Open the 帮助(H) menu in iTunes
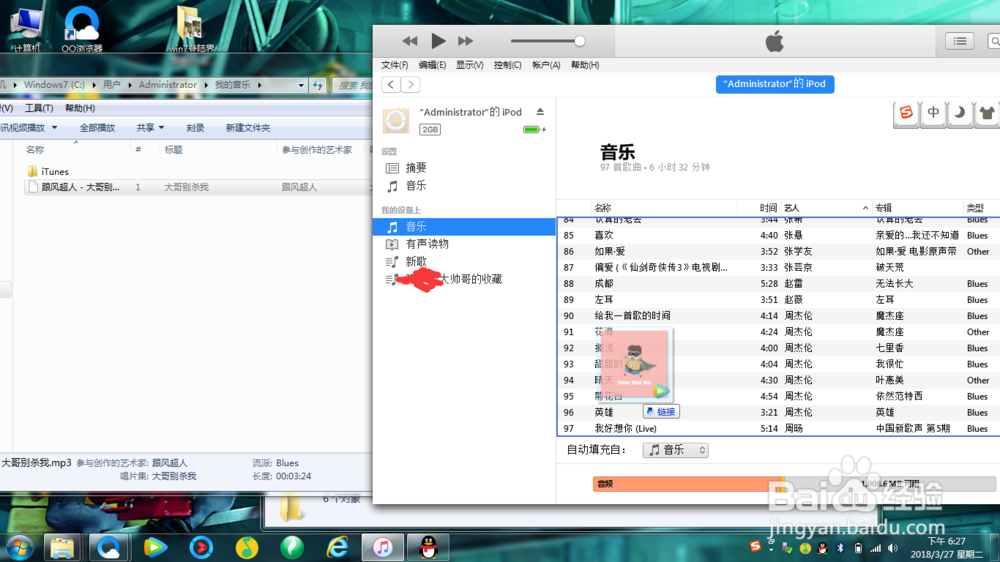1000x562 pixels. coord(585,65)
